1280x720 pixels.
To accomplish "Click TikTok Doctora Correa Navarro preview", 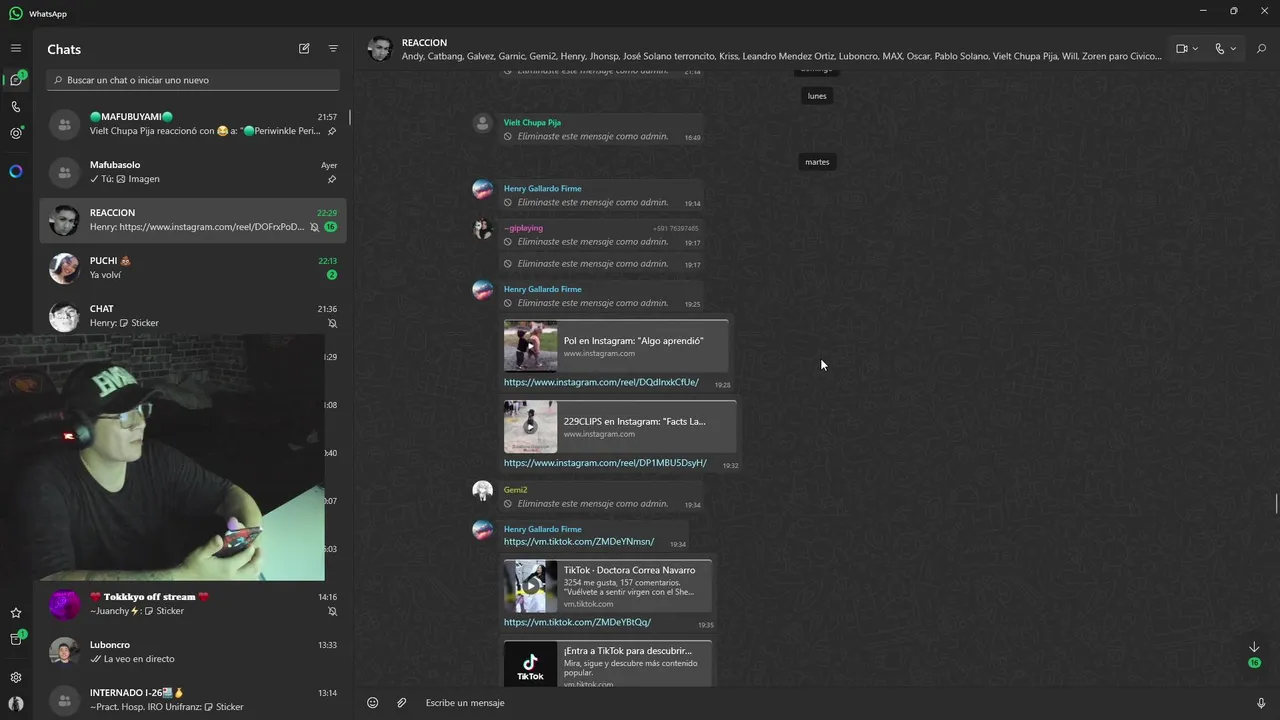I will point(608,586).
